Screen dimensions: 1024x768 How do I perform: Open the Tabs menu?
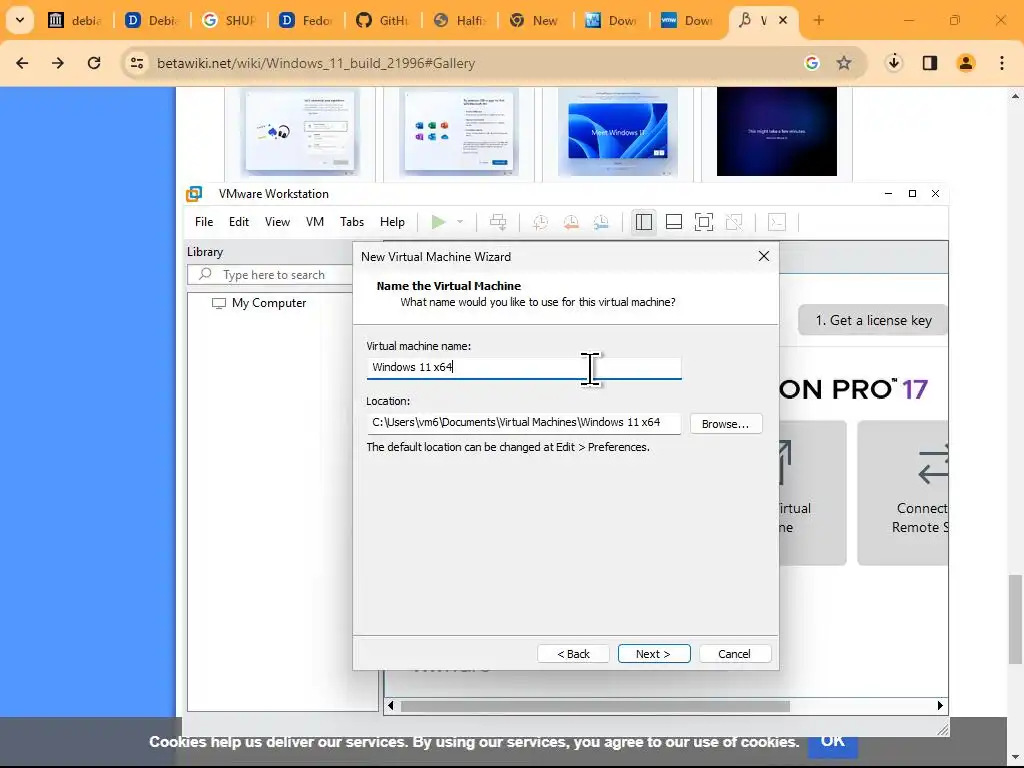click(x=351, y=222)
